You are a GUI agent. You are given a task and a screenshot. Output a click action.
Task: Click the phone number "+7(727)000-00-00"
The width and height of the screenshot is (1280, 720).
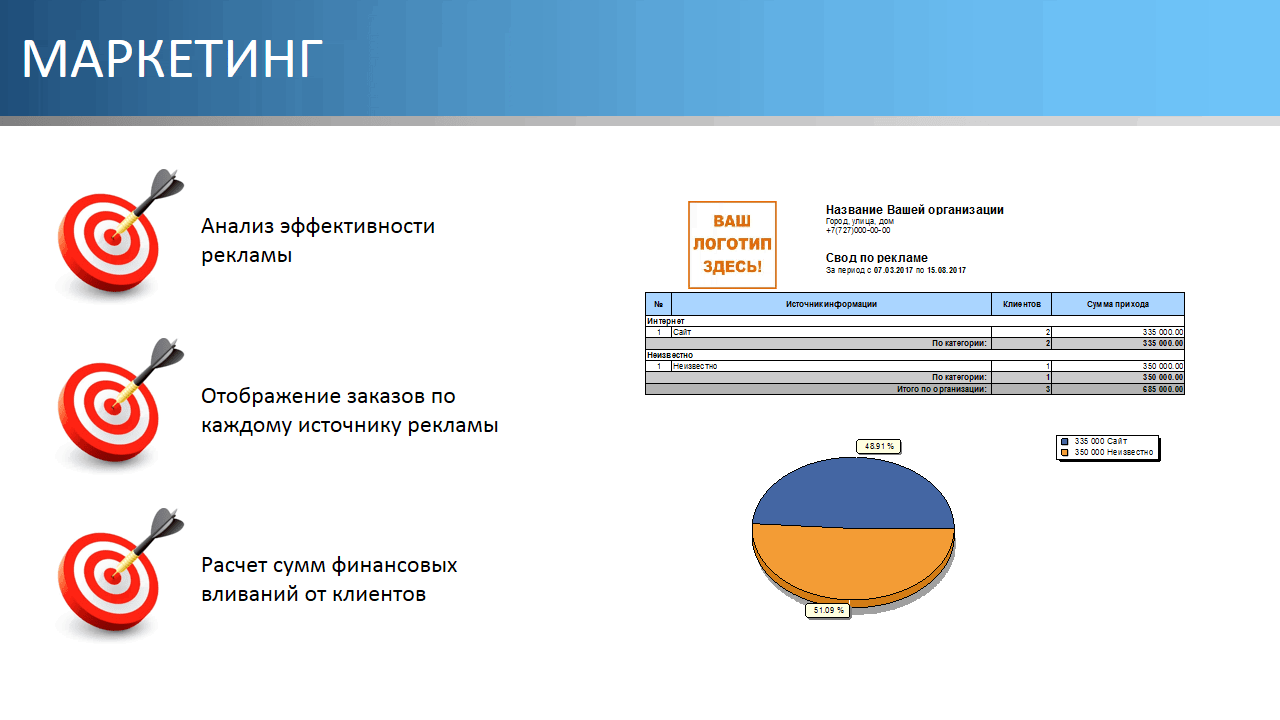tap(857, 230)
